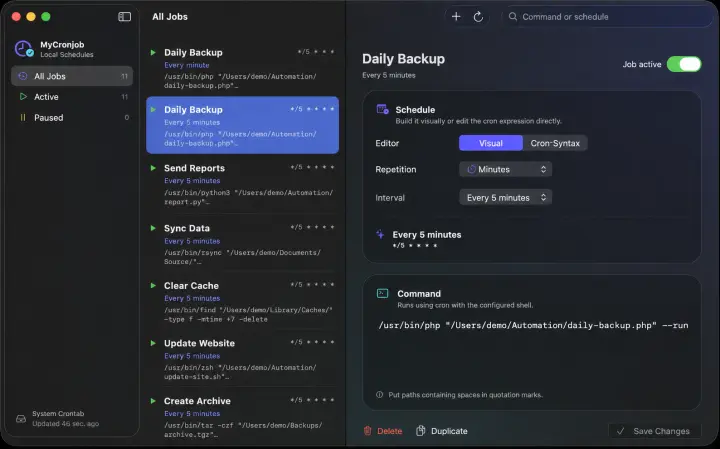Open the Interval Every 5 minutes dropdown
The image size is (720, 449).
[x=506, y=198]
